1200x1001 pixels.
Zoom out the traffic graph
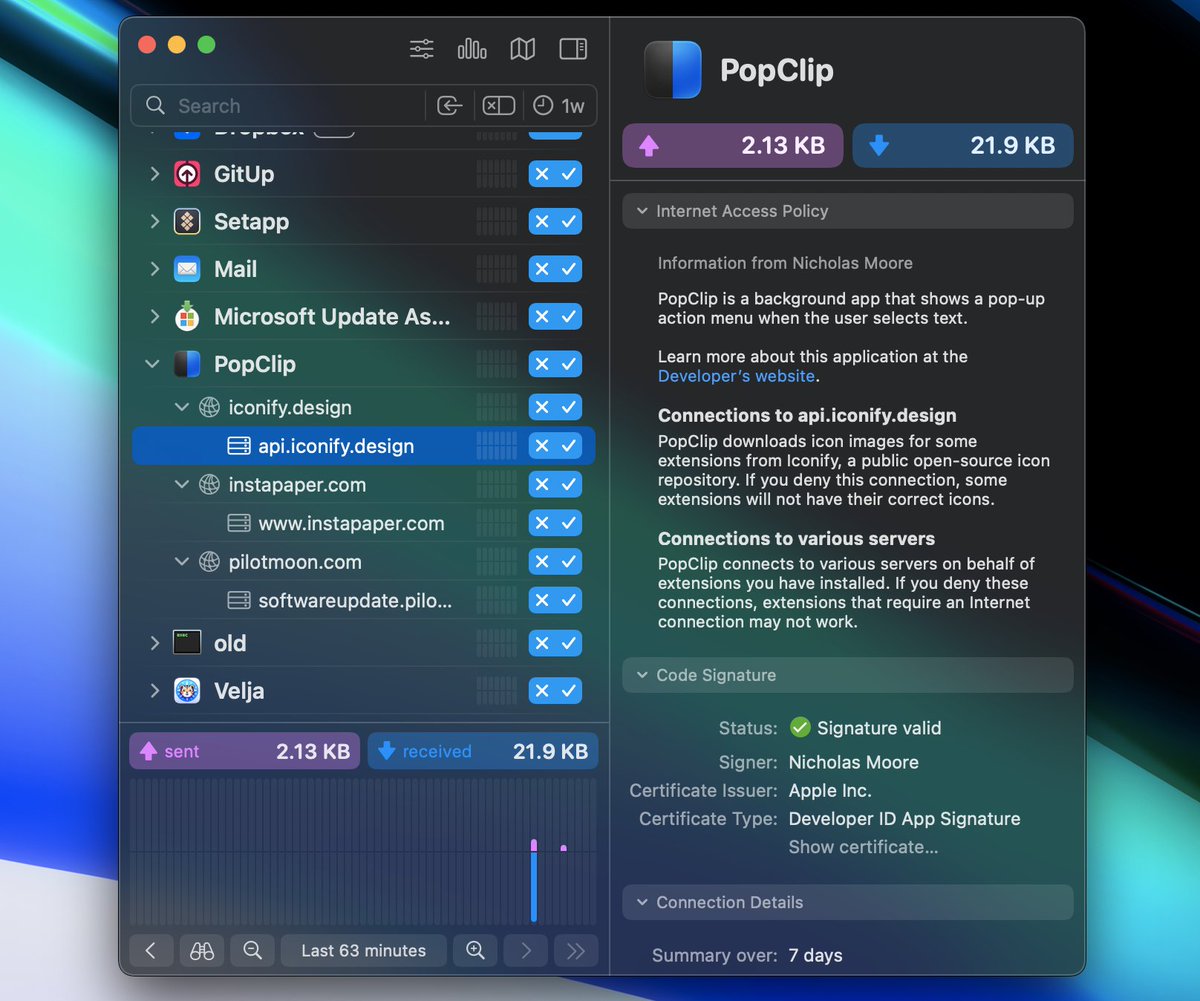[x=252, y=951]
